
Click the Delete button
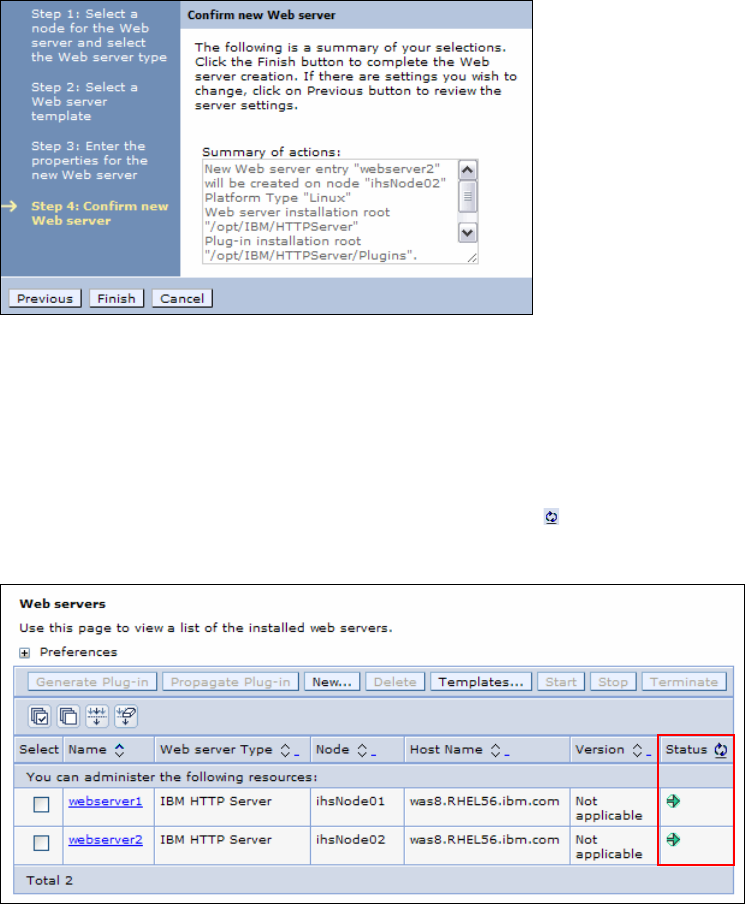(x=395, y=682)
